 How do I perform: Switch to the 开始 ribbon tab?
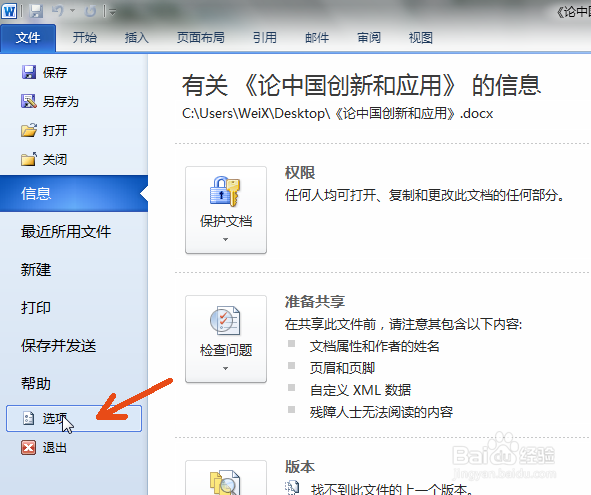click(x=85, y=38)
